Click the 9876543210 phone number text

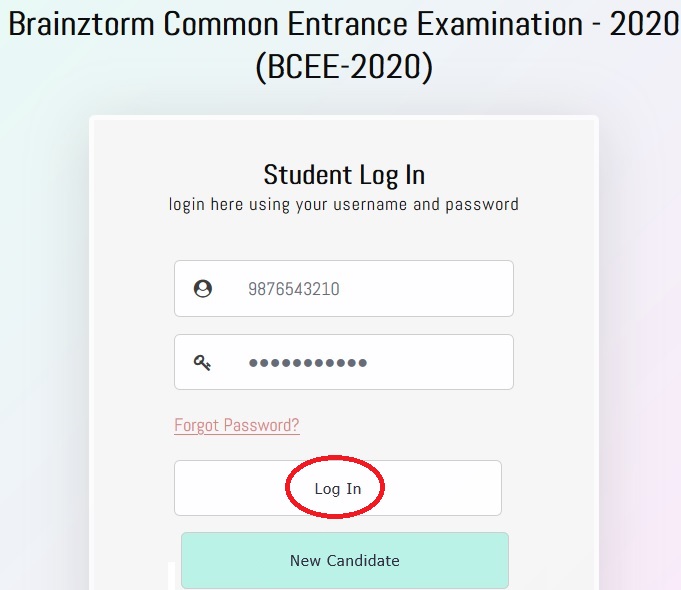294,289
